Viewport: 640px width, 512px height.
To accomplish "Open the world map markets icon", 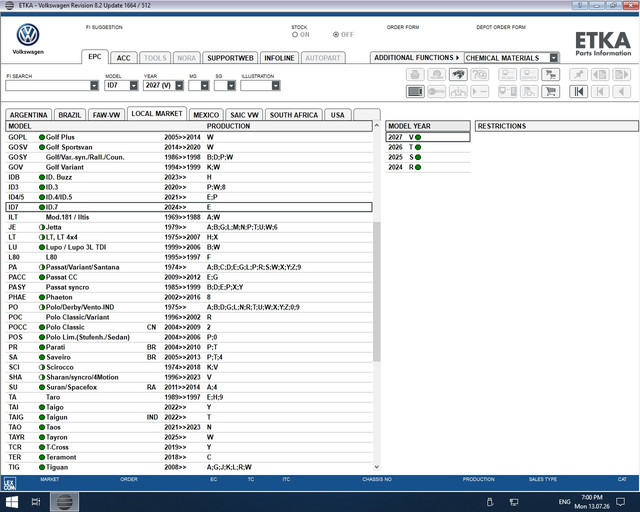I will (458, 74).
